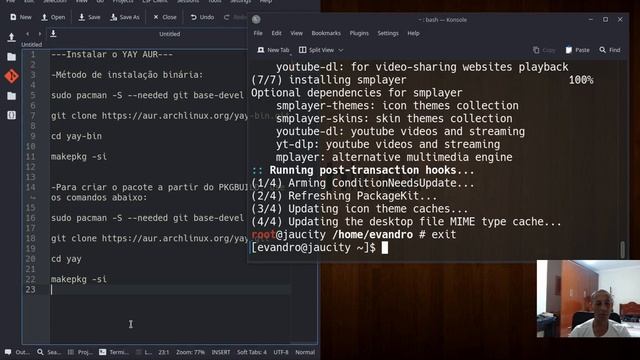The image size is (640, 360).
Task: Open the Bookmarks menu in Konsole
Action: (326, 33)
